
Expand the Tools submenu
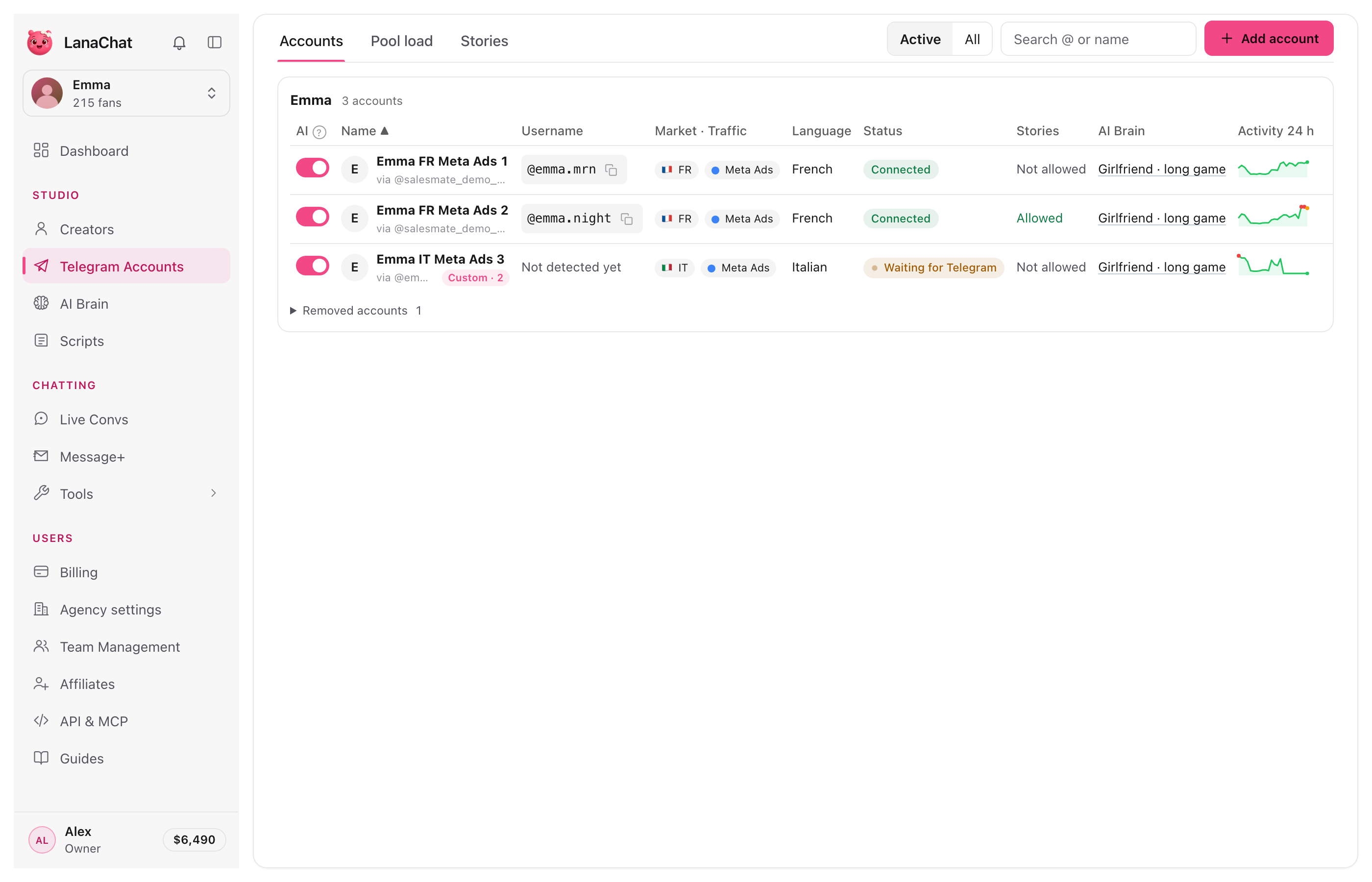click(126, 494)
